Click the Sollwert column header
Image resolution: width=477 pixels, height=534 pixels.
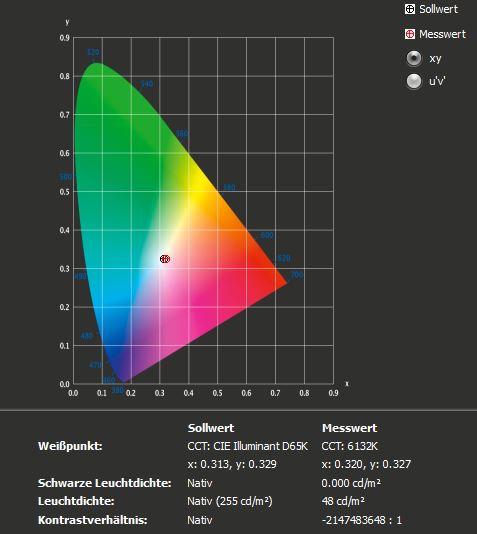click(211, 428)
